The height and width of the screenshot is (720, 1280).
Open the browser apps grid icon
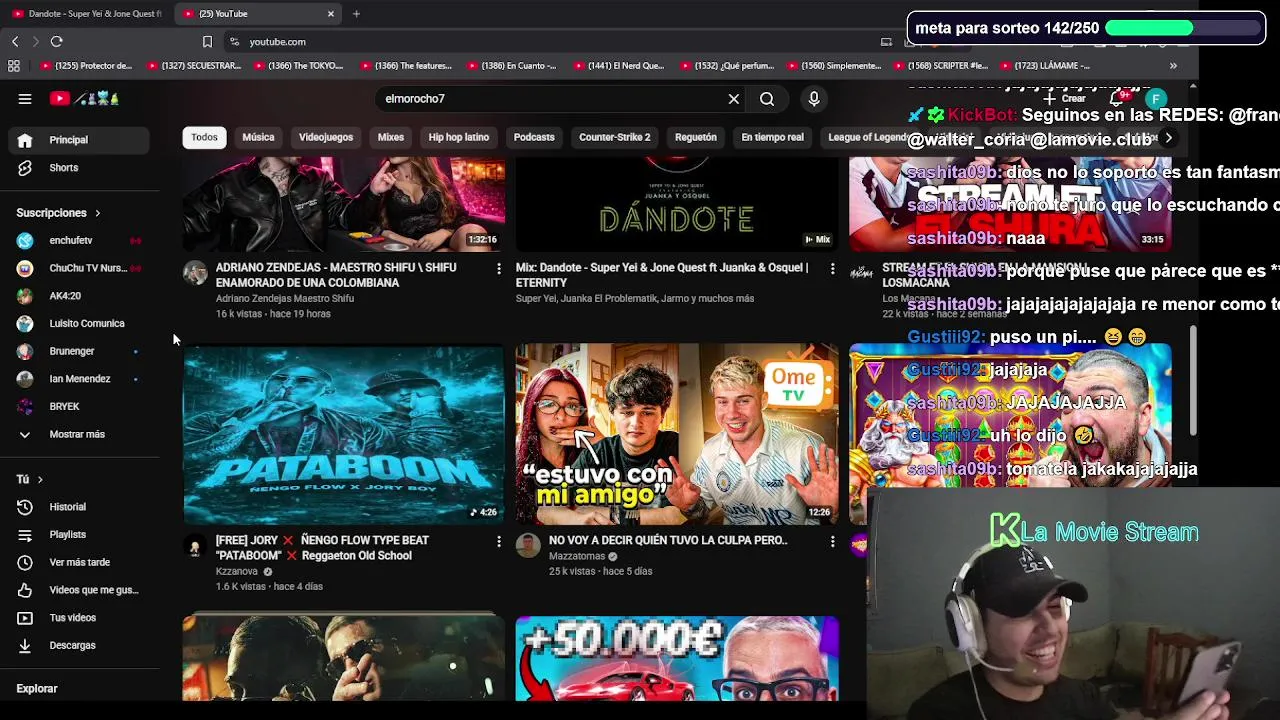coord(14,66)
